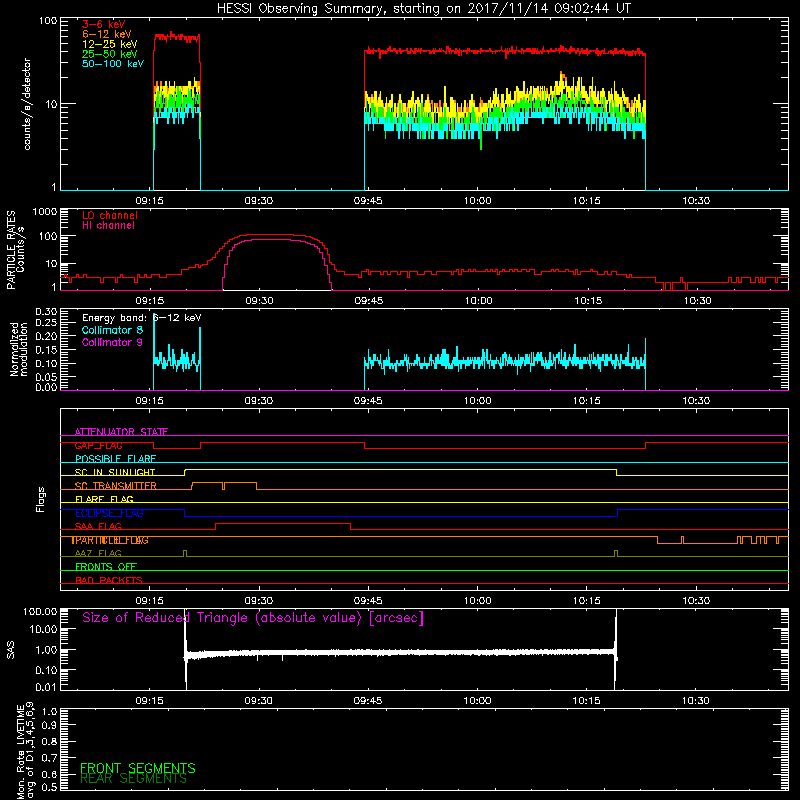This screenshot has height=800, width=800.
Task: Click the 1000 tick label on particle rates axis
Action: click(x=44, y=212)
